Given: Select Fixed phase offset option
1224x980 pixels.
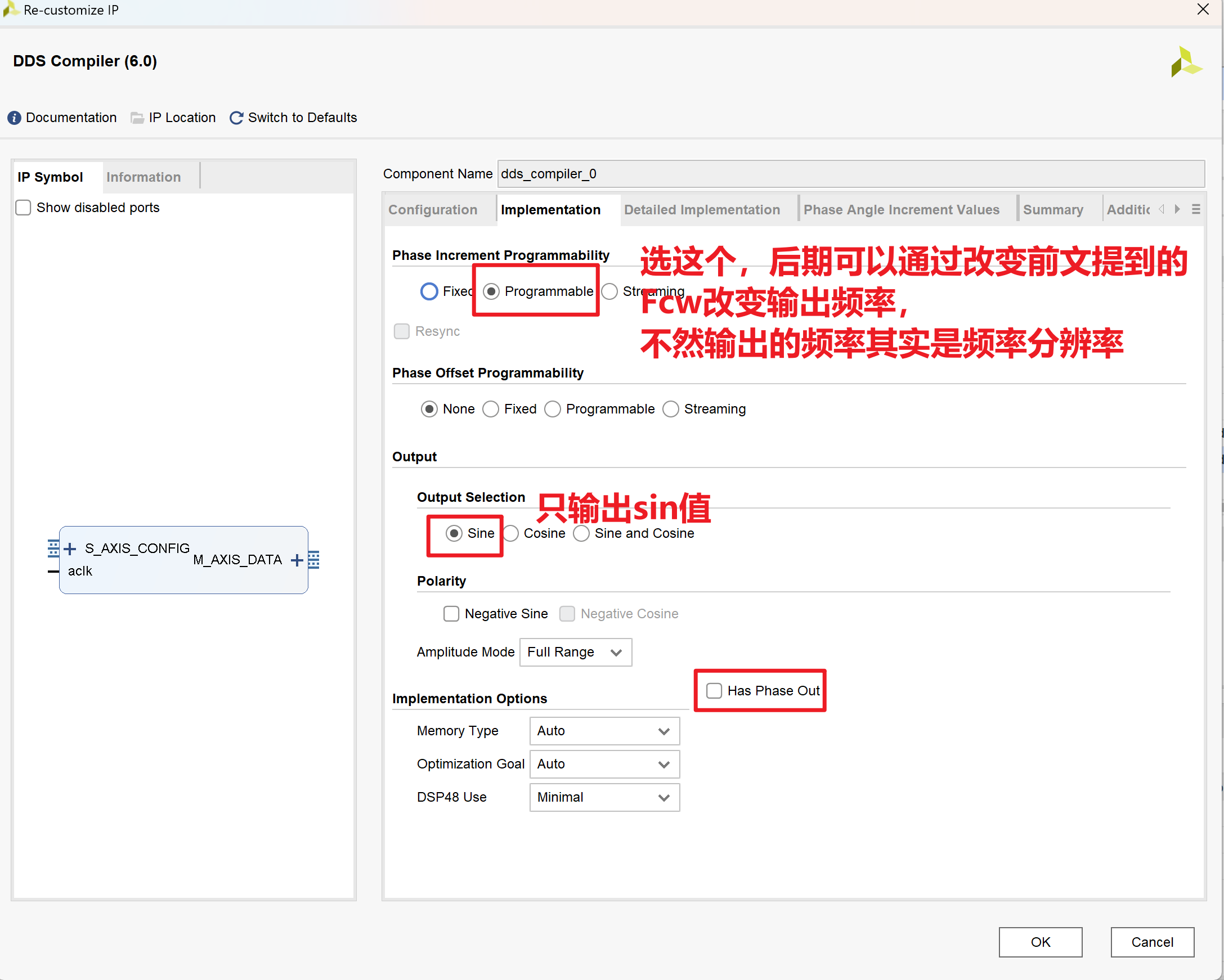Looking at the screenshot, I should [x=491, y=409].
